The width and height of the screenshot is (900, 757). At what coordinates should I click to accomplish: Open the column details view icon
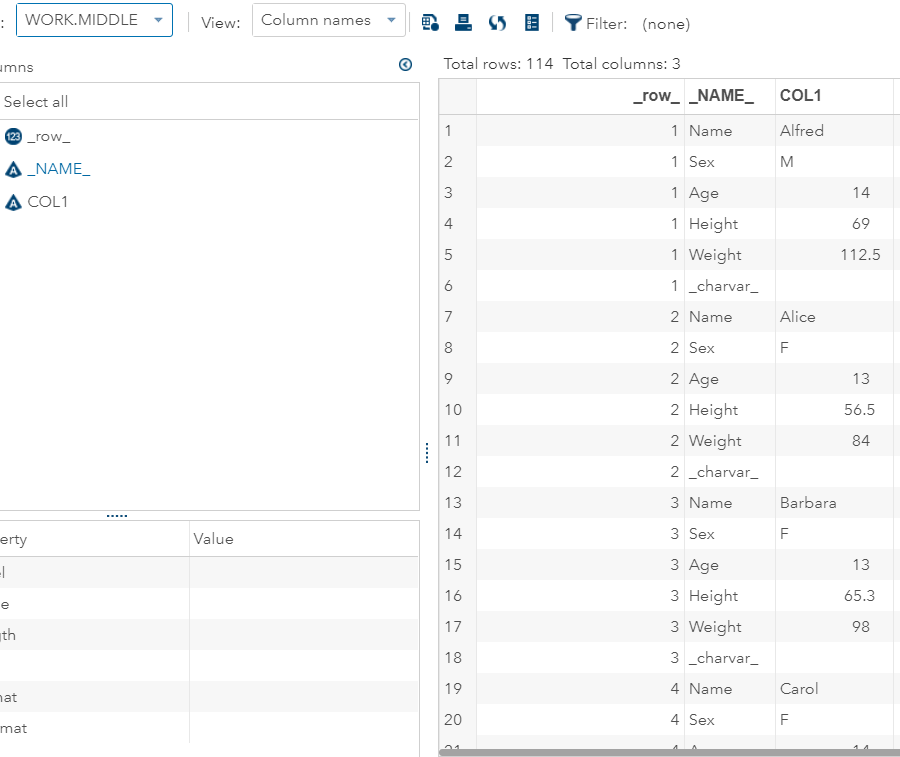(532, 22)
